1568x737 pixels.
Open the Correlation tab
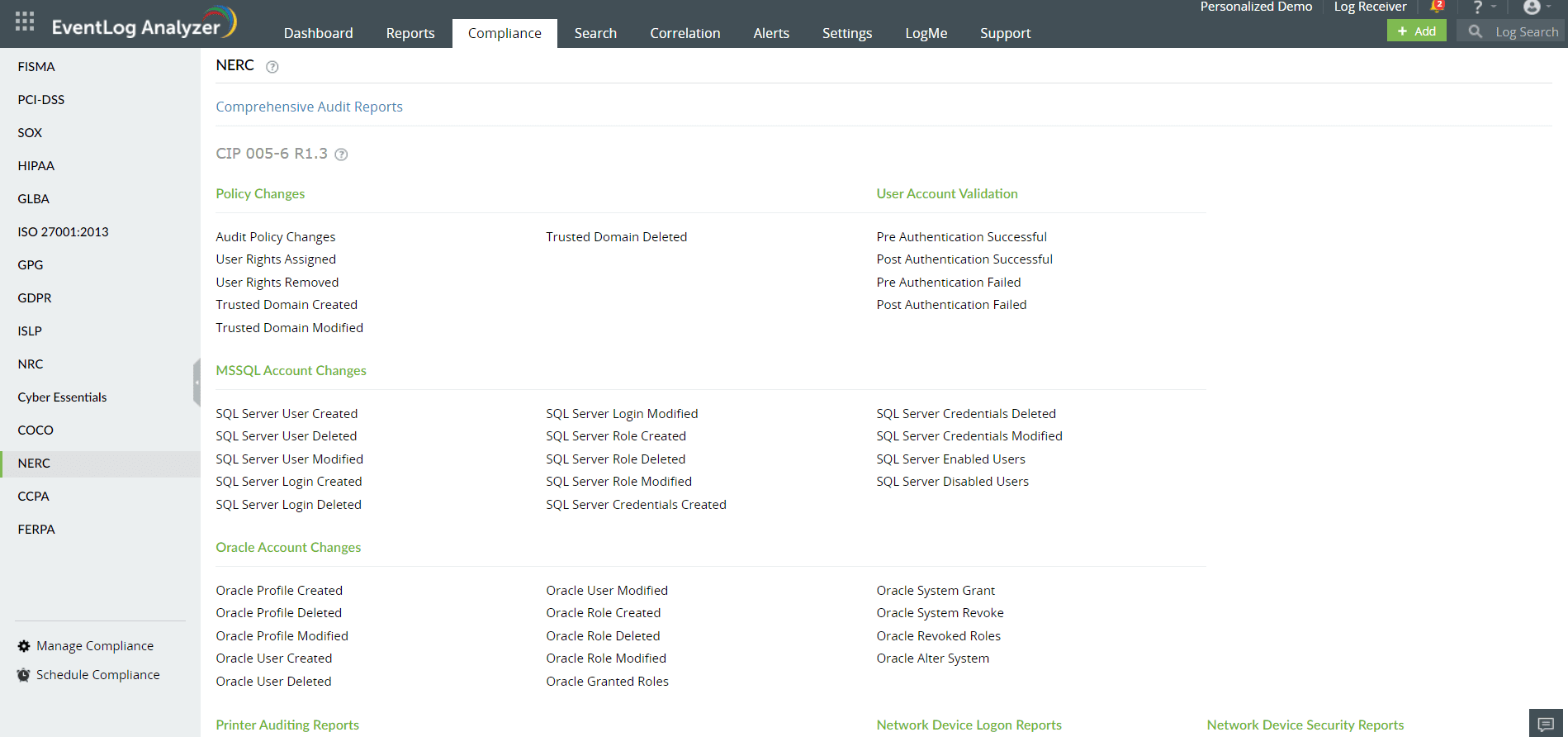click(x=685, y=33)
